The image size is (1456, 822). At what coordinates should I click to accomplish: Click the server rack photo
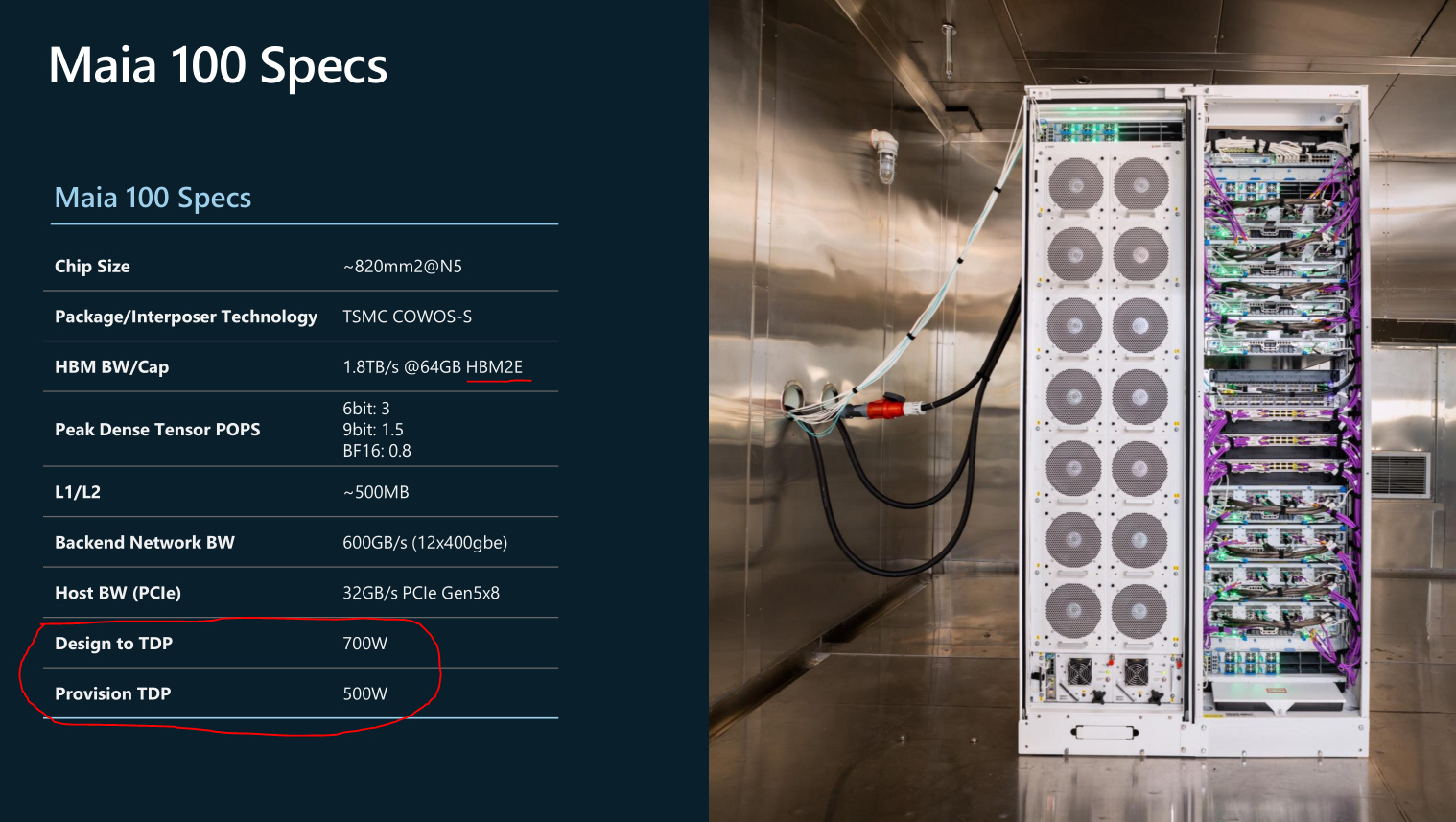1082,411
